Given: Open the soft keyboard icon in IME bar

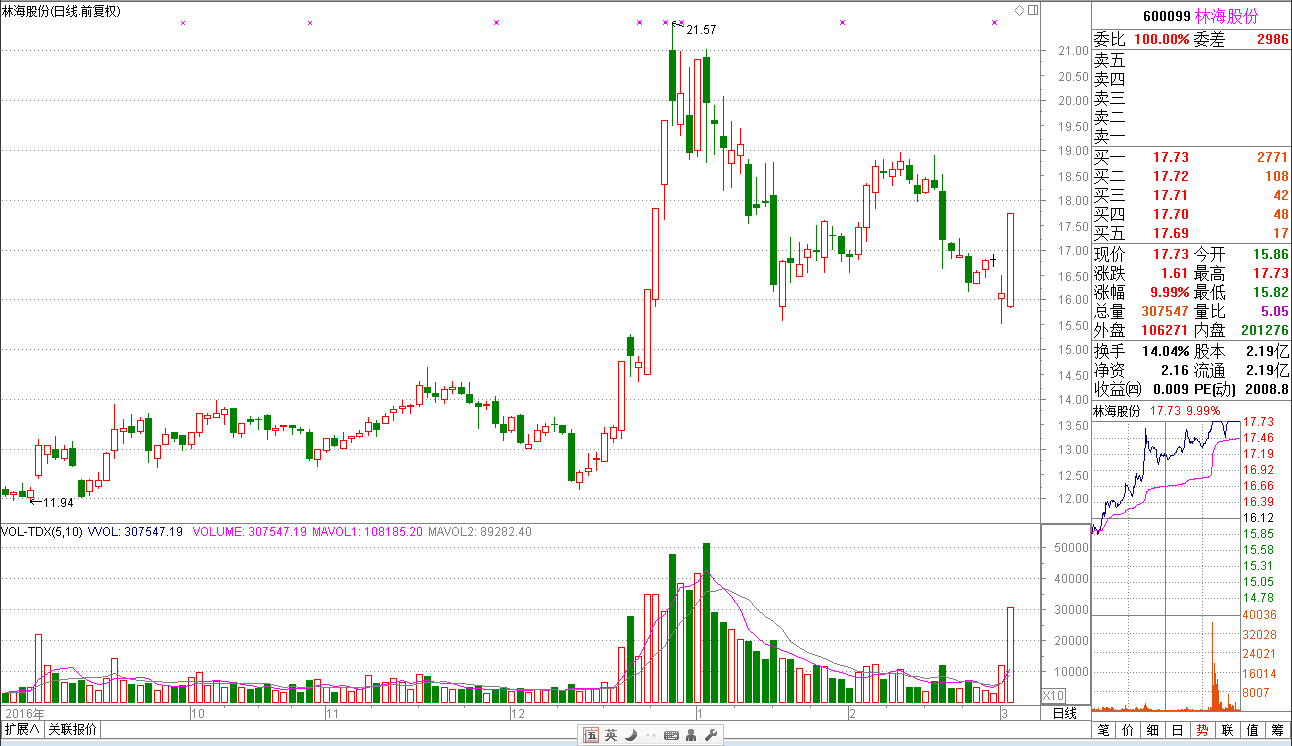Looking at the screenshot, I should tap(671, 736).
